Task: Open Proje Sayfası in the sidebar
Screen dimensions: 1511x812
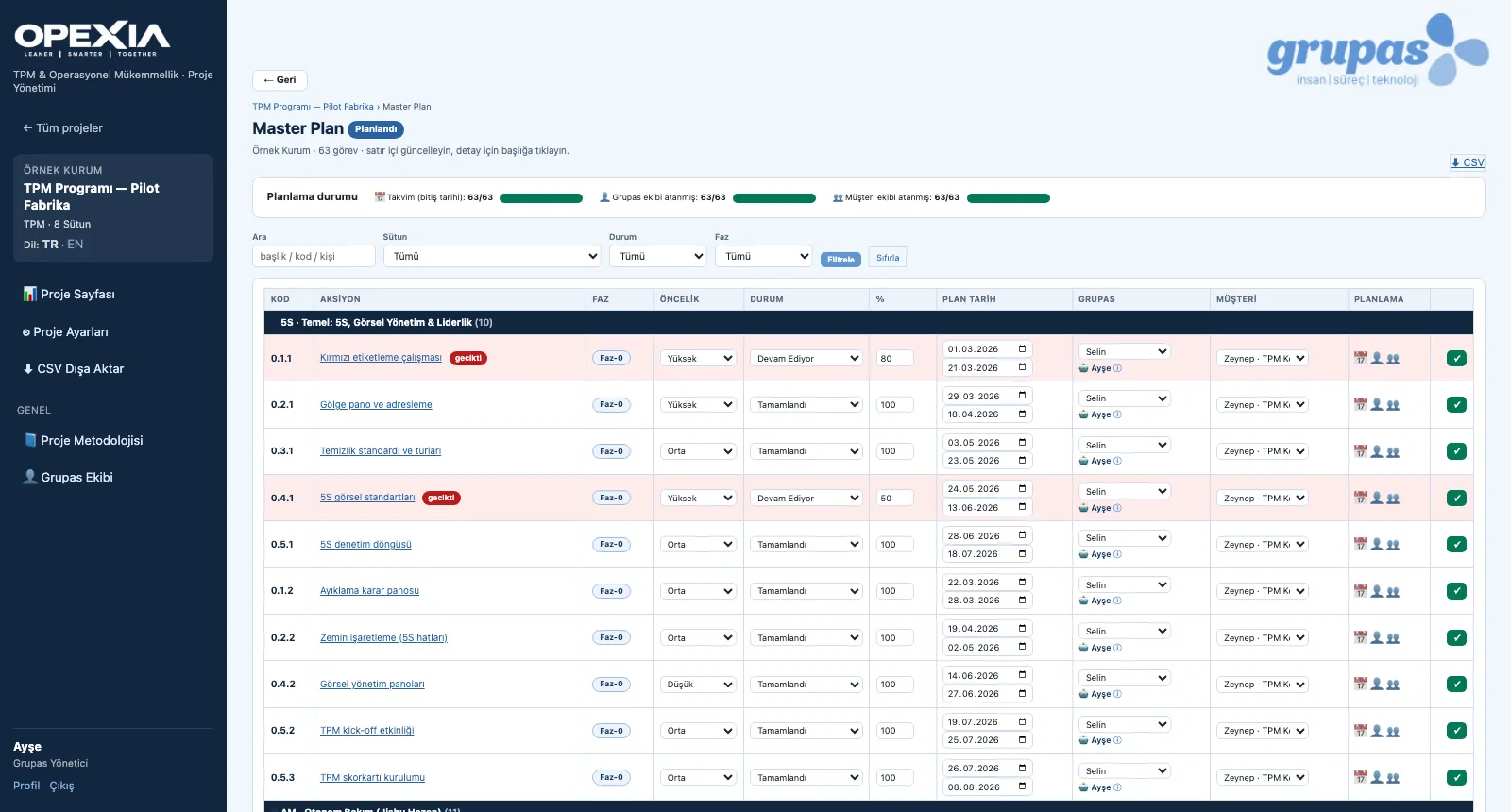Action: point(69,294)
